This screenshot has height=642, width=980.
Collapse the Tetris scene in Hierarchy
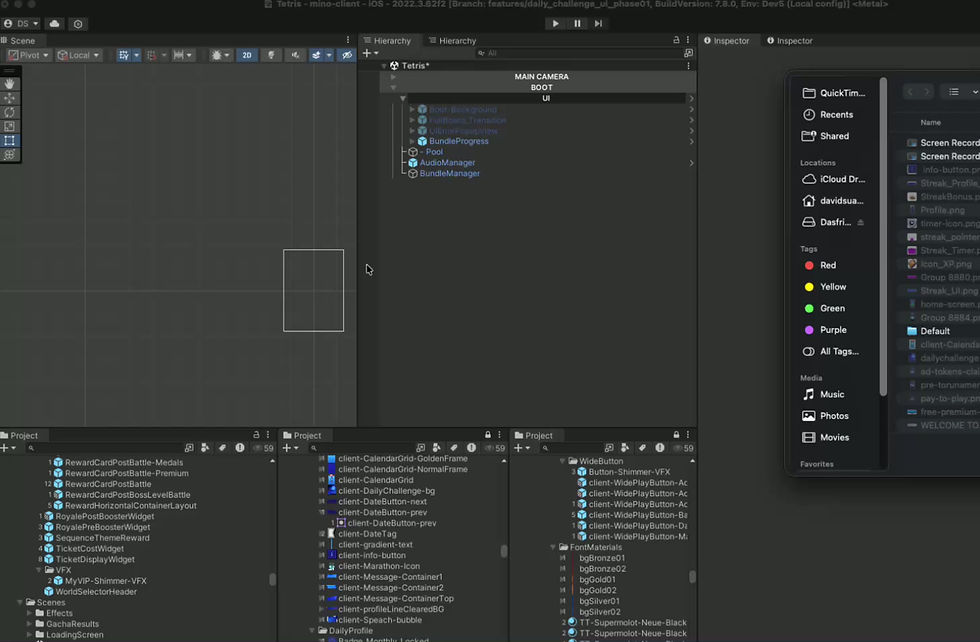pyautogui.click(x=384, y=66)
